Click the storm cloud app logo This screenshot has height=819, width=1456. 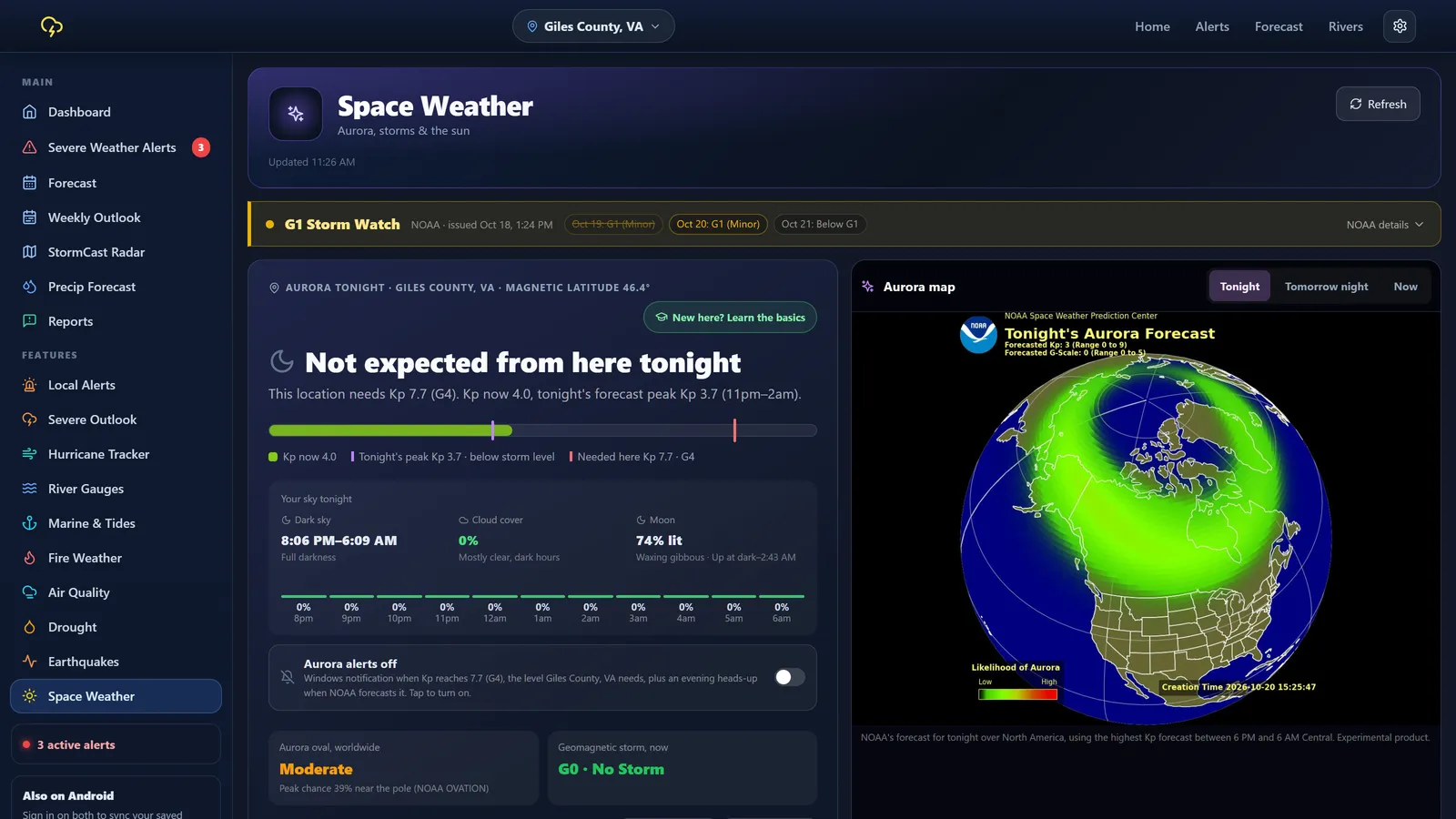point(52,26)
